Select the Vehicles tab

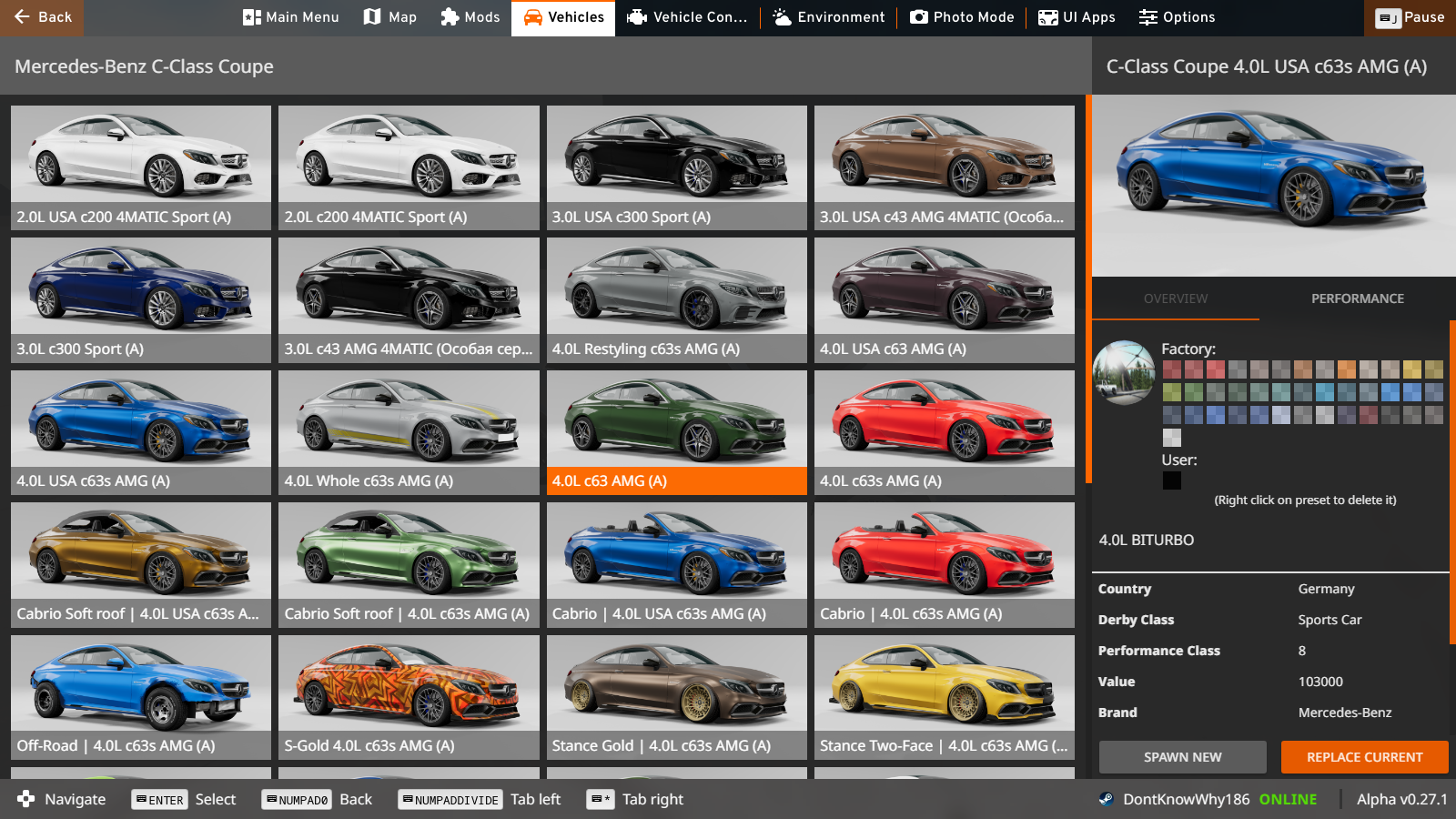pyautogui.click(x=563, y=17)
